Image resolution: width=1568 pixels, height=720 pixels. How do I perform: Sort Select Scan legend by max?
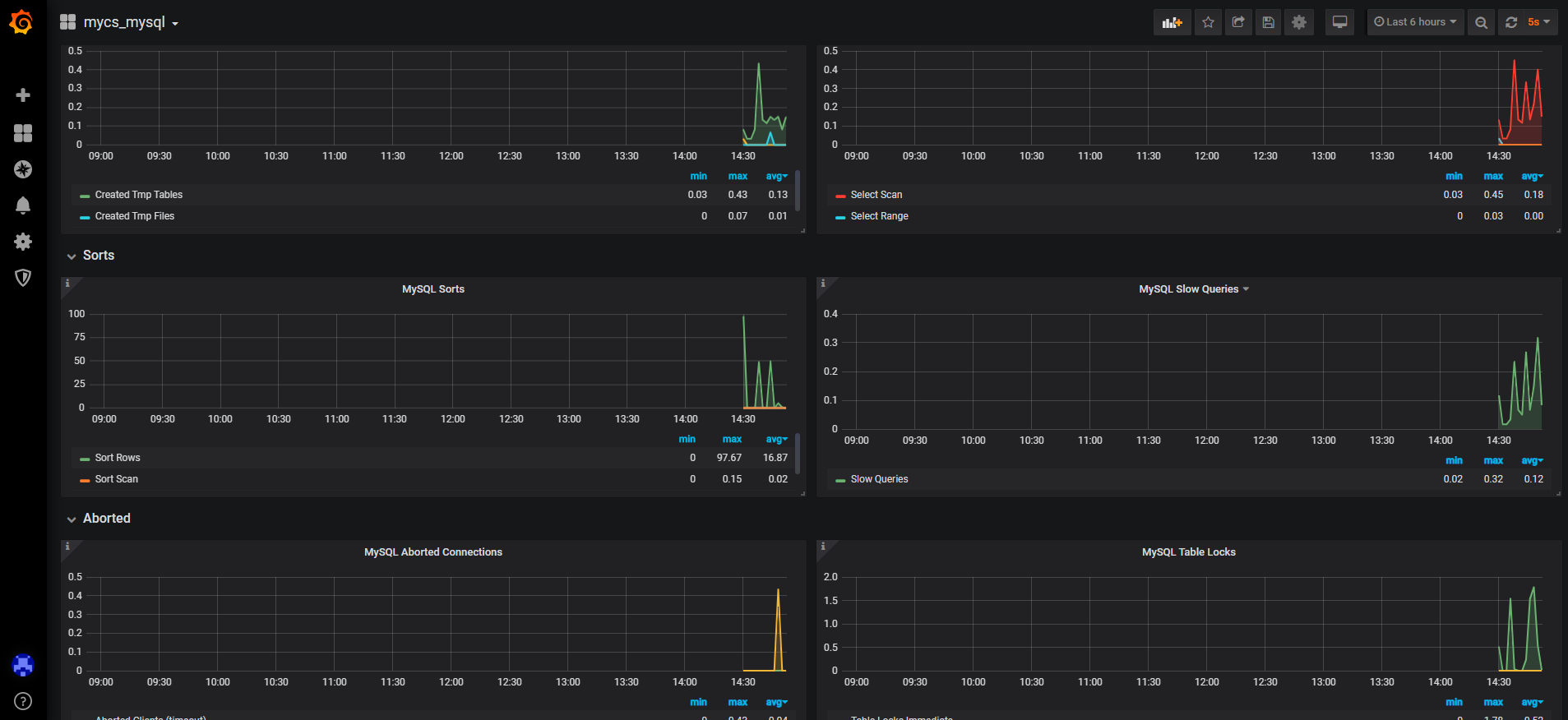1493,176
